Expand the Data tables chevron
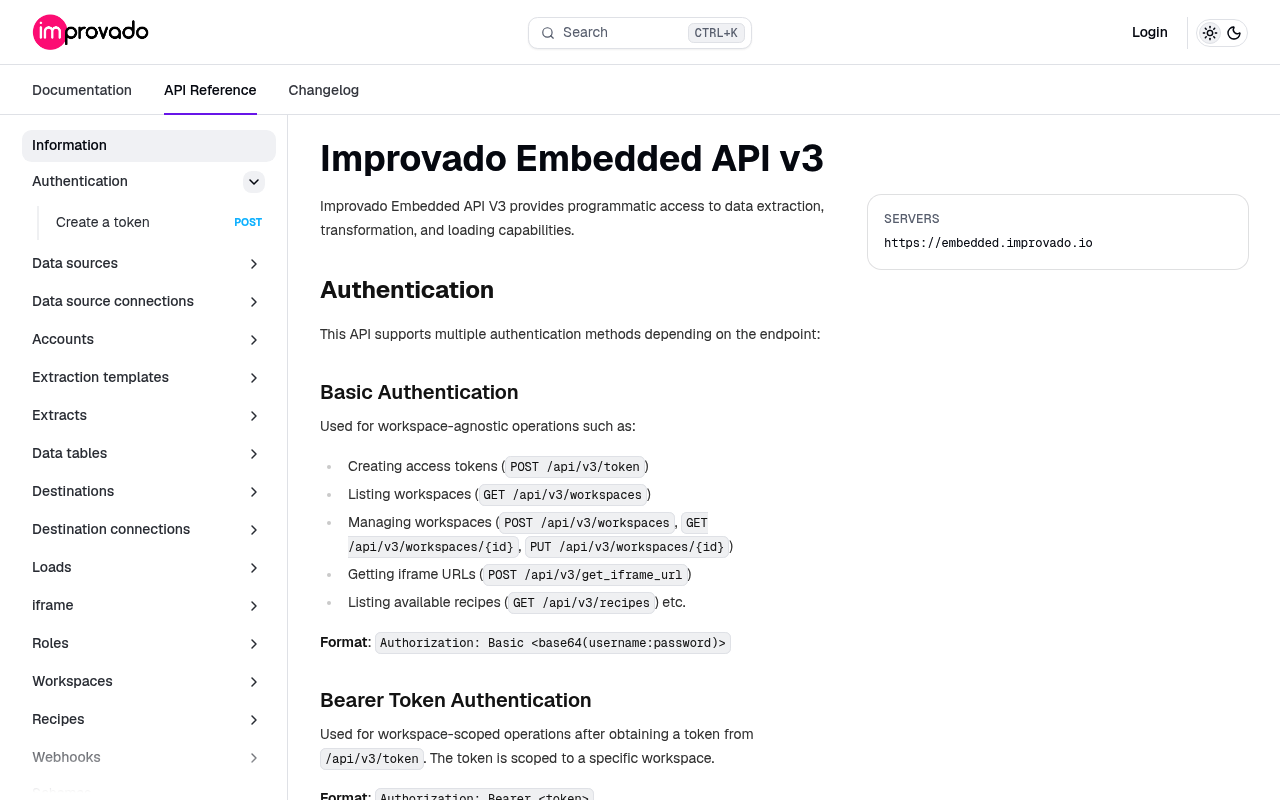This screenshot has width=1280, height=800. pyautogui.click(x=254, y=454)
